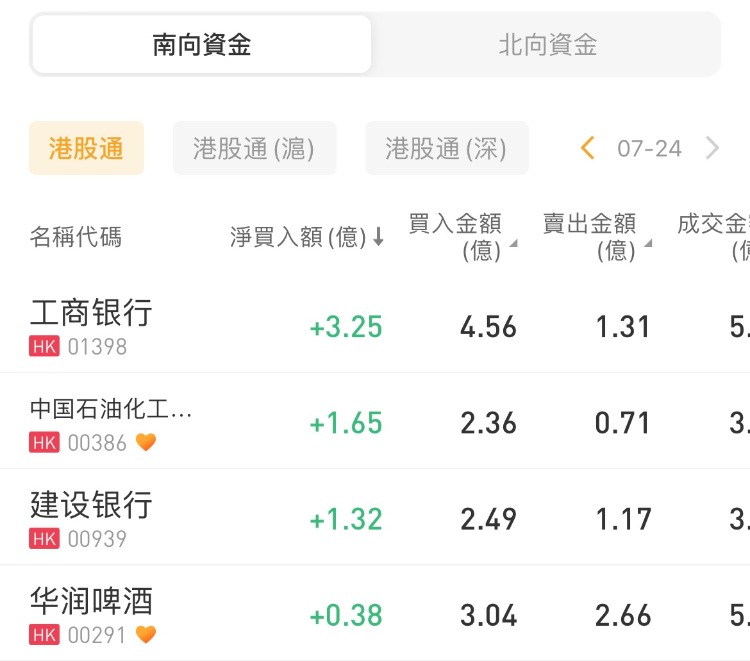The width and height of the screenshot is (750, 661).
Task: Open 工商银行 stock details
Action: [92, 312]
